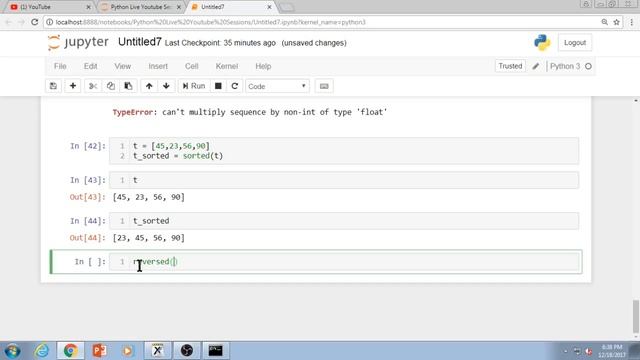Open the Kernel menu
This screenshot has height=360, width=640.
(227, 66)
